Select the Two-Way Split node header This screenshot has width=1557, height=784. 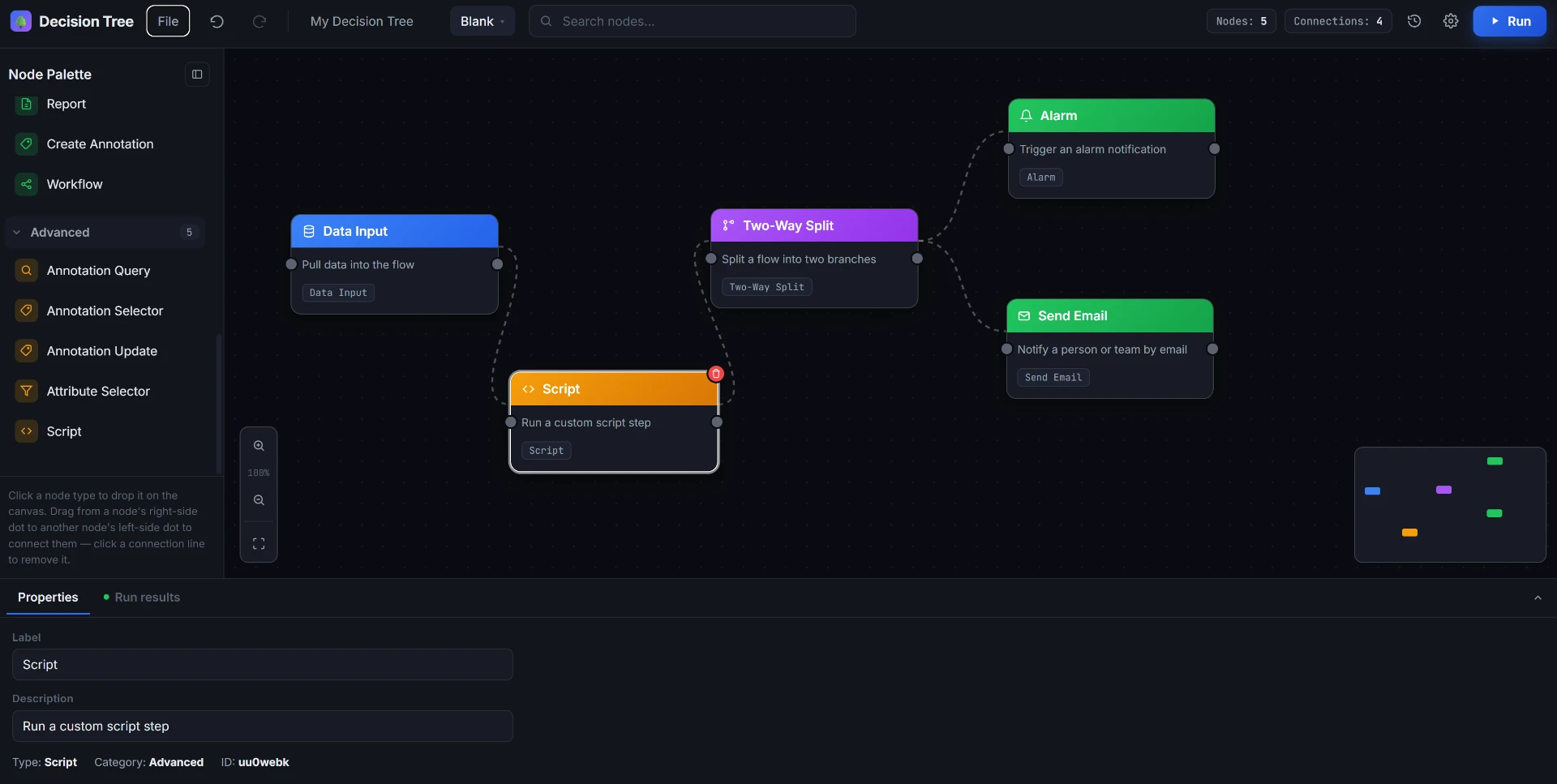[814, 225]
